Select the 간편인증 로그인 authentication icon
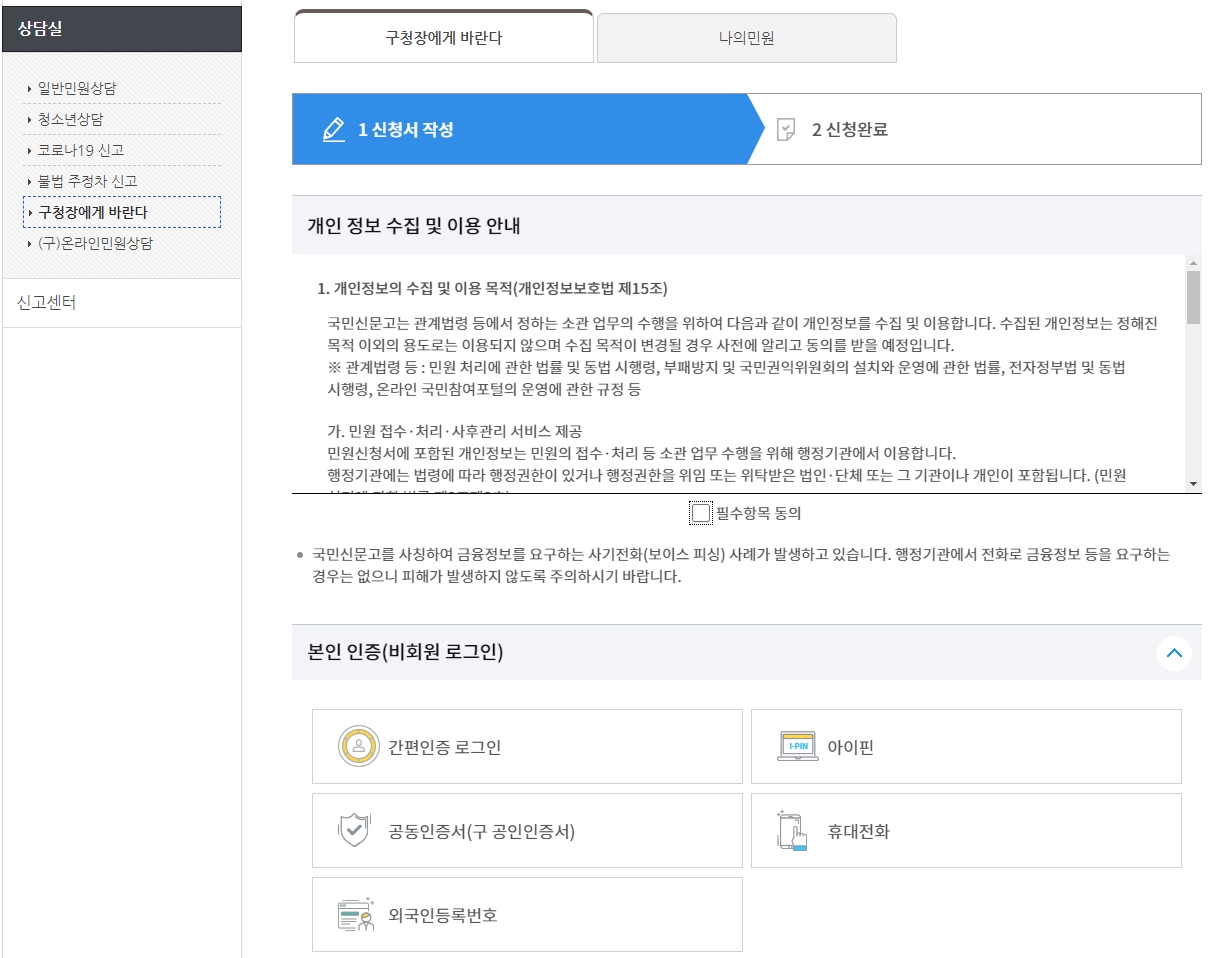This screenshot has height=958, width=1224. [359, 746]
